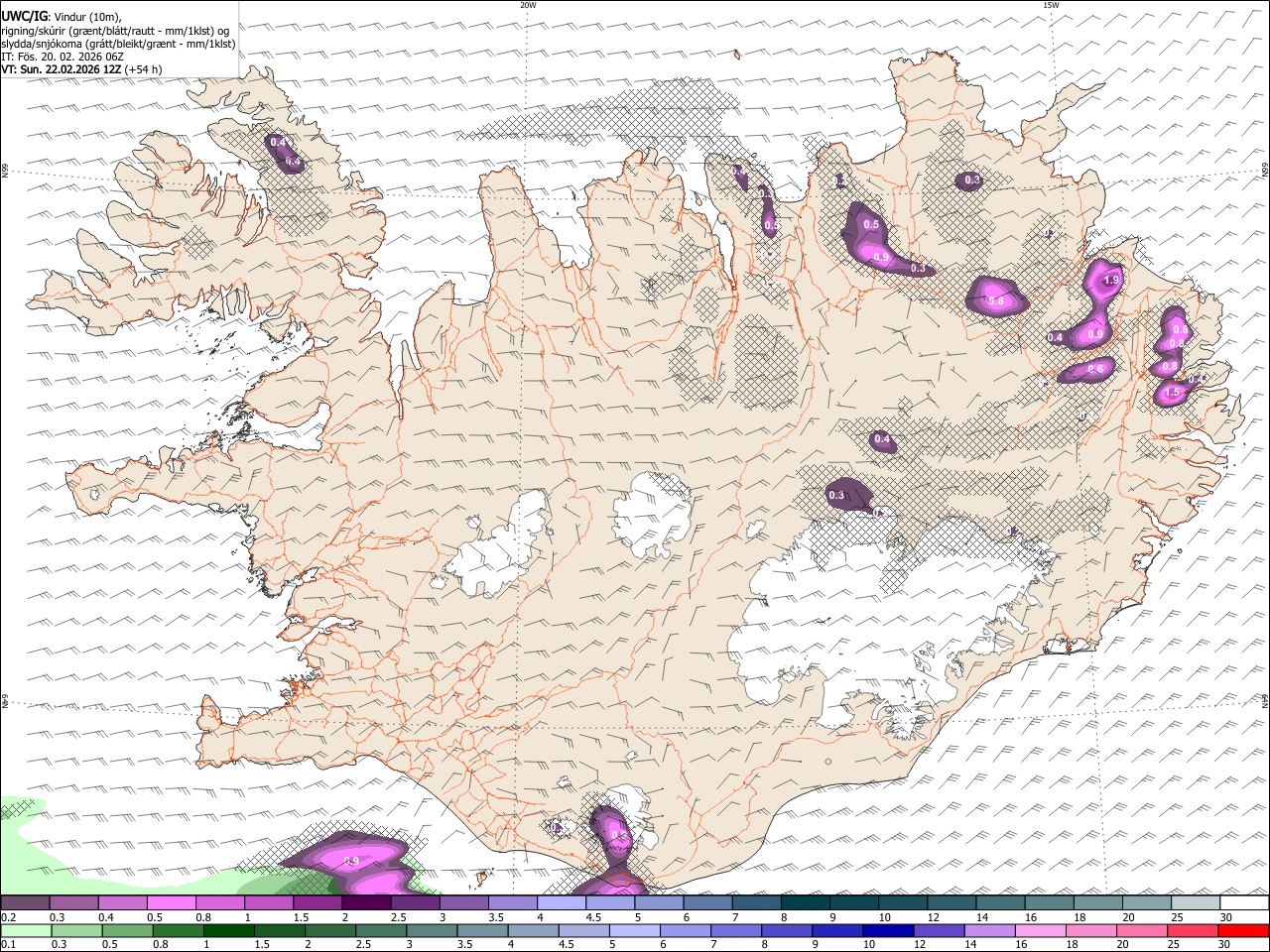
Task: Select the 0.6 snowfall value label
Action: 1095,369
